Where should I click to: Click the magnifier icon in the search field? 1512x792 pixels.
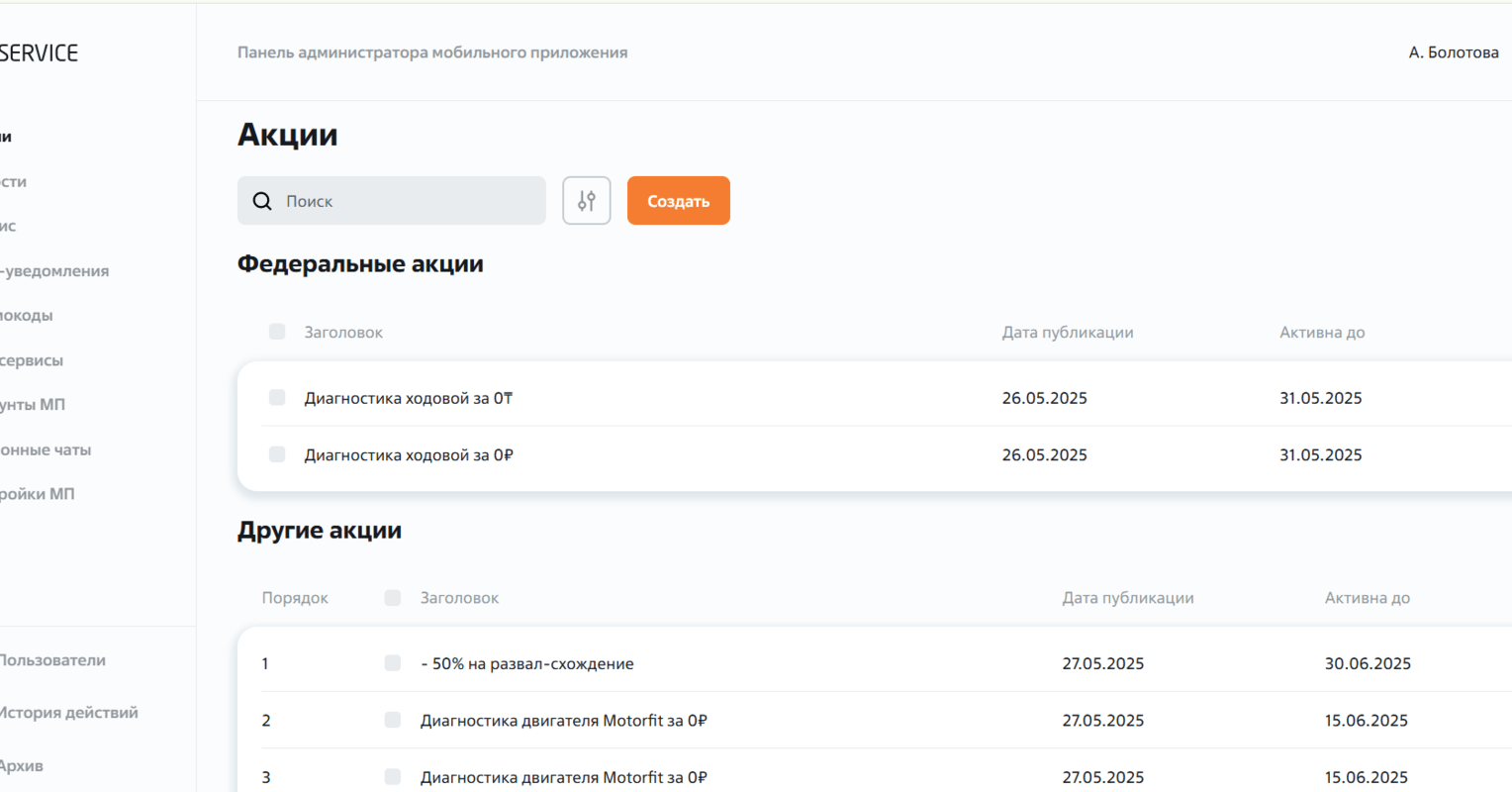[x=262, y=201]
